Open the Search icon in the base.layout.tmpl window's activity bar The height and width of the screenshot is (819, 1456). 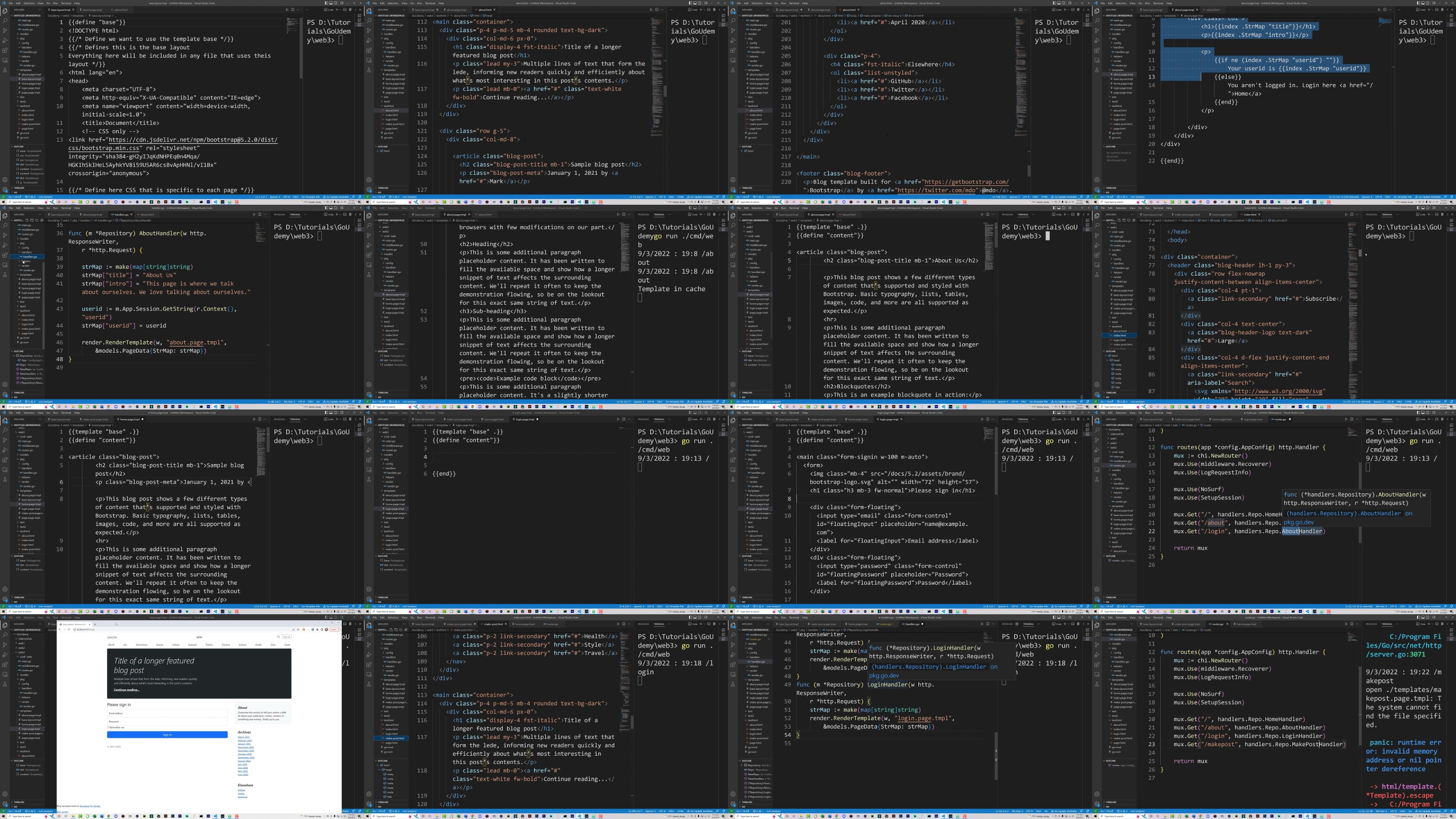coord(5,21)
